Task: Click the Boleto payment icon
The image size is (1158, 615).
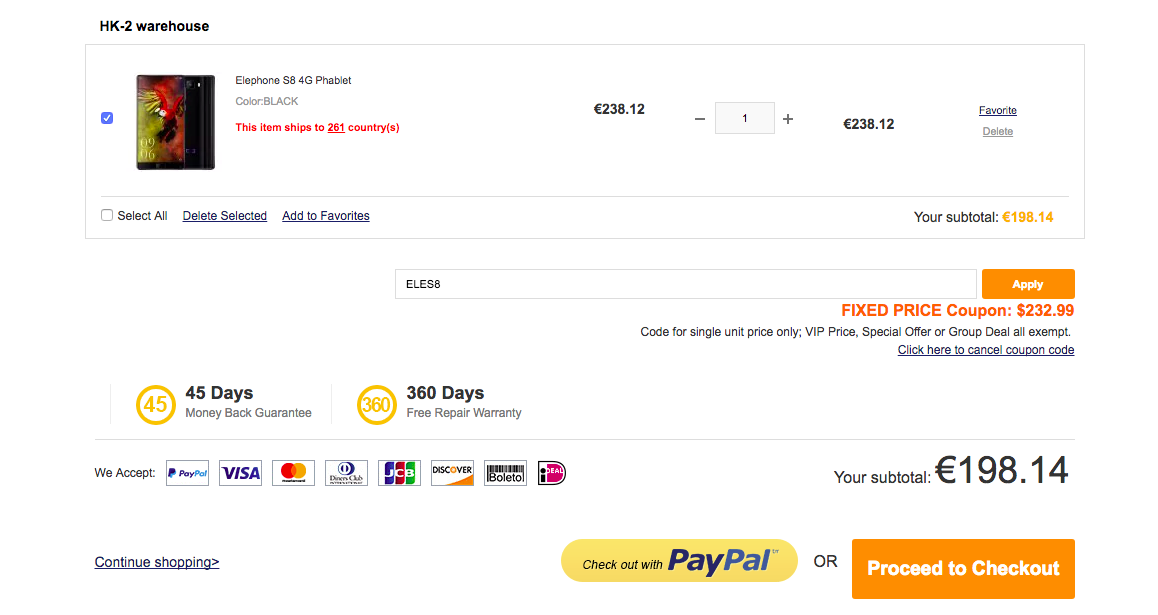Action: coord(505,473)
